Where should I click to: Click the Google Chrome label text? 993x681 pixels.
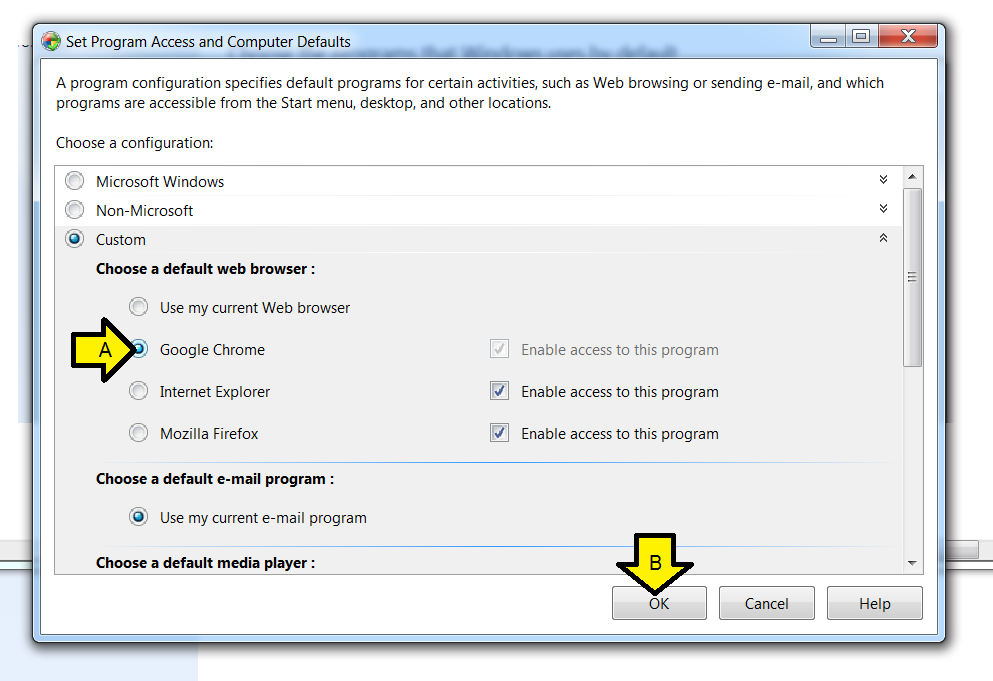(x=212, y=350)
